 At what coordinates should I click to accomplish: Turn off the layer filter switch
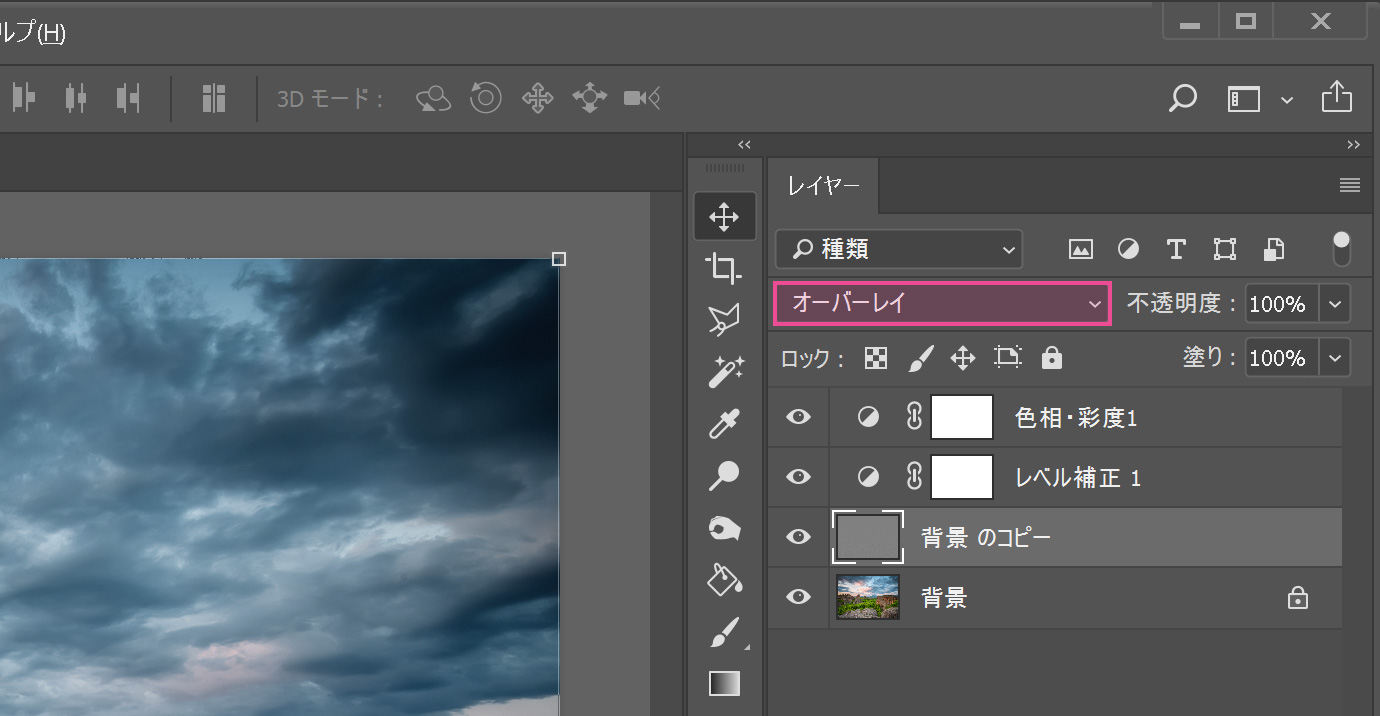[x=1341, y=249]
